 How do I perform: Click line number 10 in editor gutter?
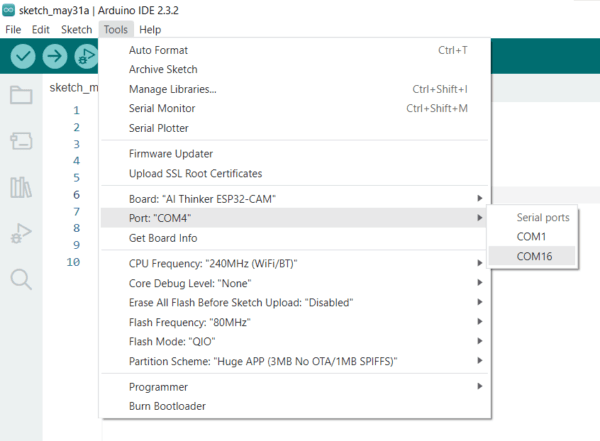pos(73,262)
